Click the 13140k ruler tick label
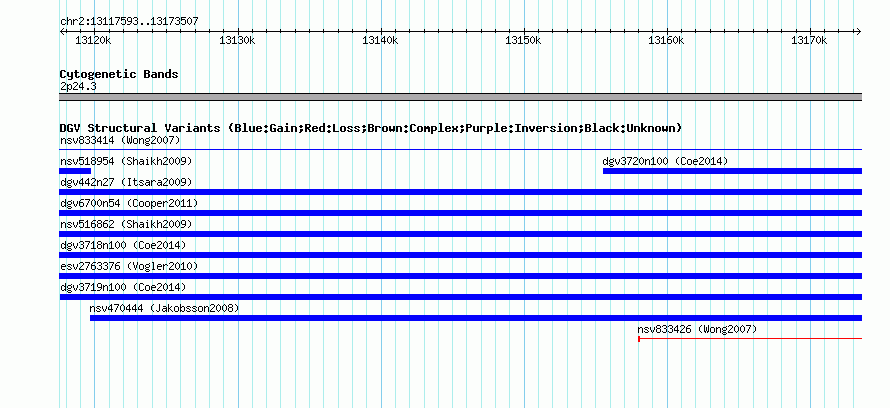Screen dimensions: 890x408 pyautogui.click(x=380, y=41)
